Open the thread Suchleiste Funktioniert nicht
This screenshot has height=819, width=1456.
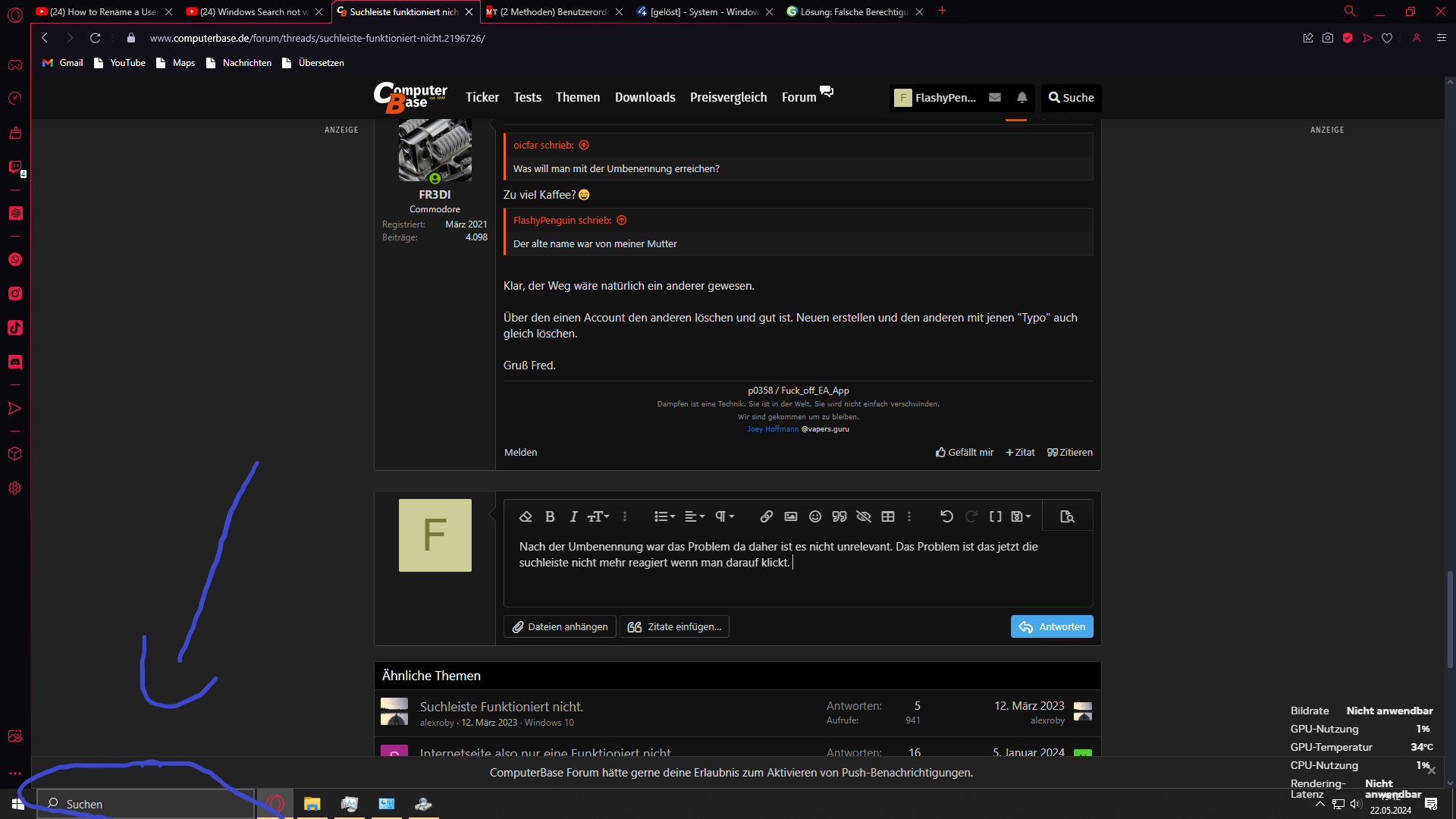tap(501, 706)
